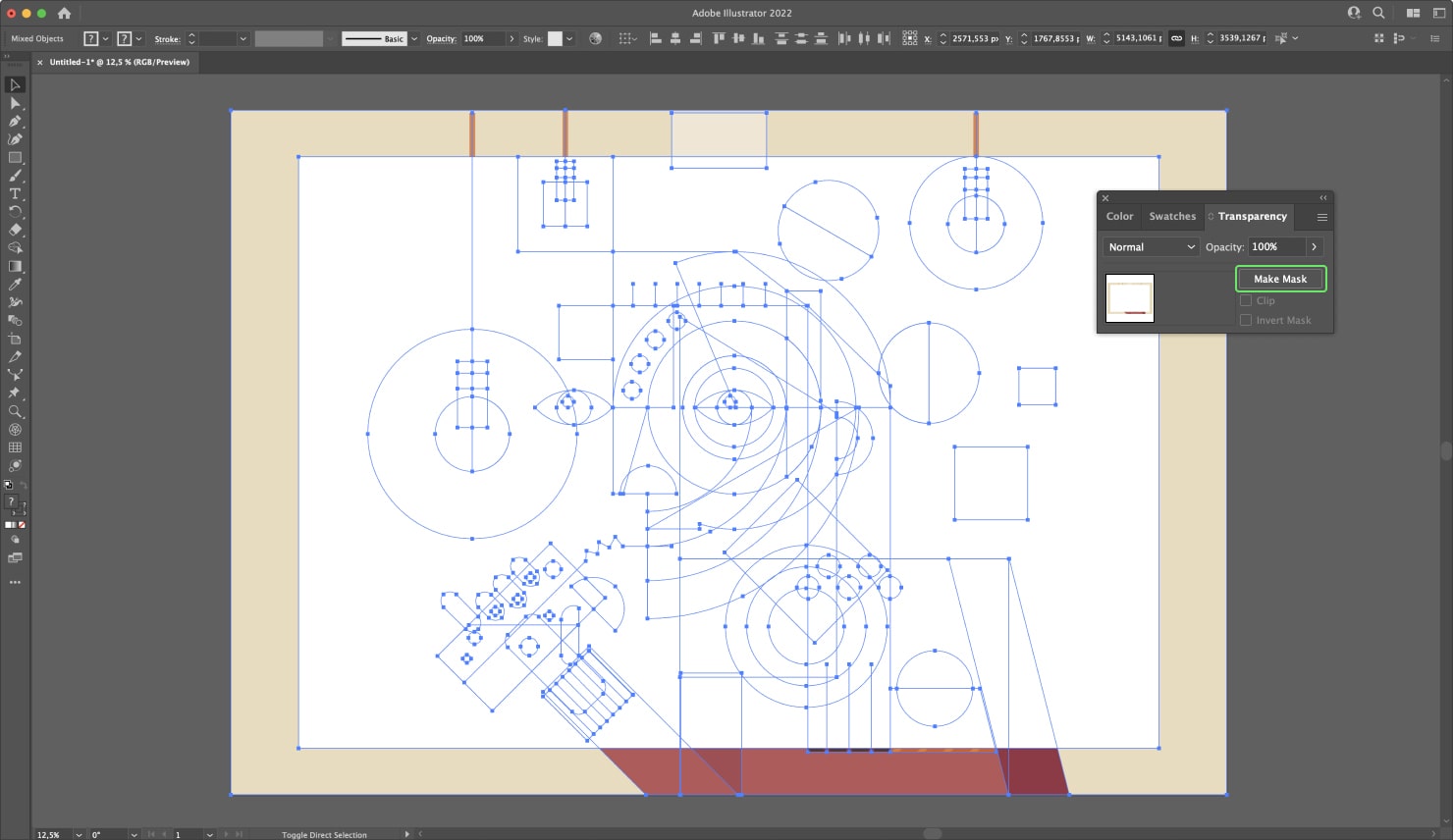Click the Horizontal Align Center icon
Viewport: 1453px width, 840px height.
point(674,38)
